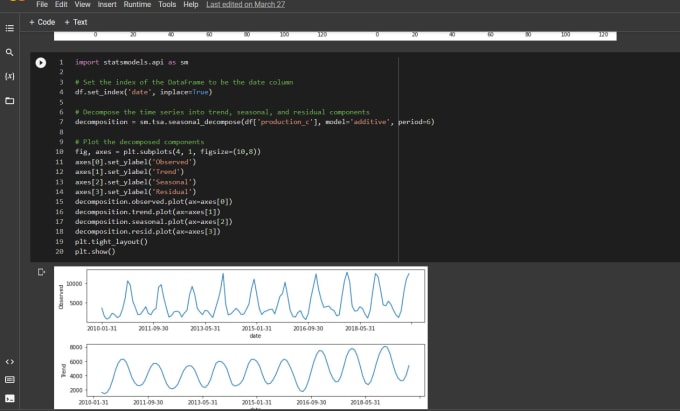Add a new text cell with + Text

[76, 22]
